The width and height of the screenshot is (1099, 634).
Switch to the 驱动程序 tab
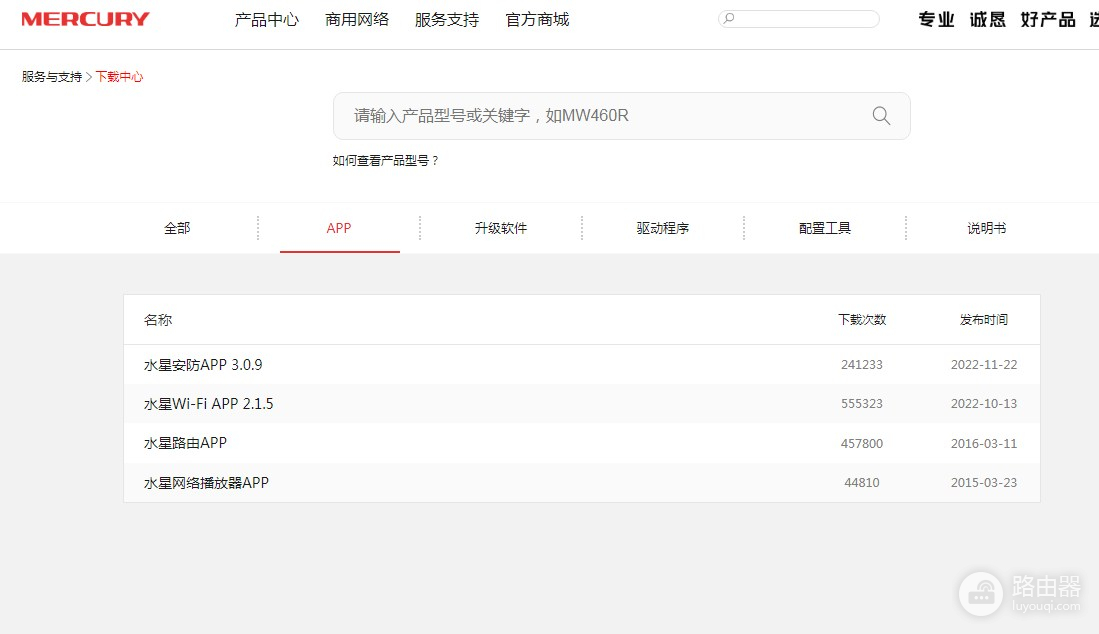[663, 228]
